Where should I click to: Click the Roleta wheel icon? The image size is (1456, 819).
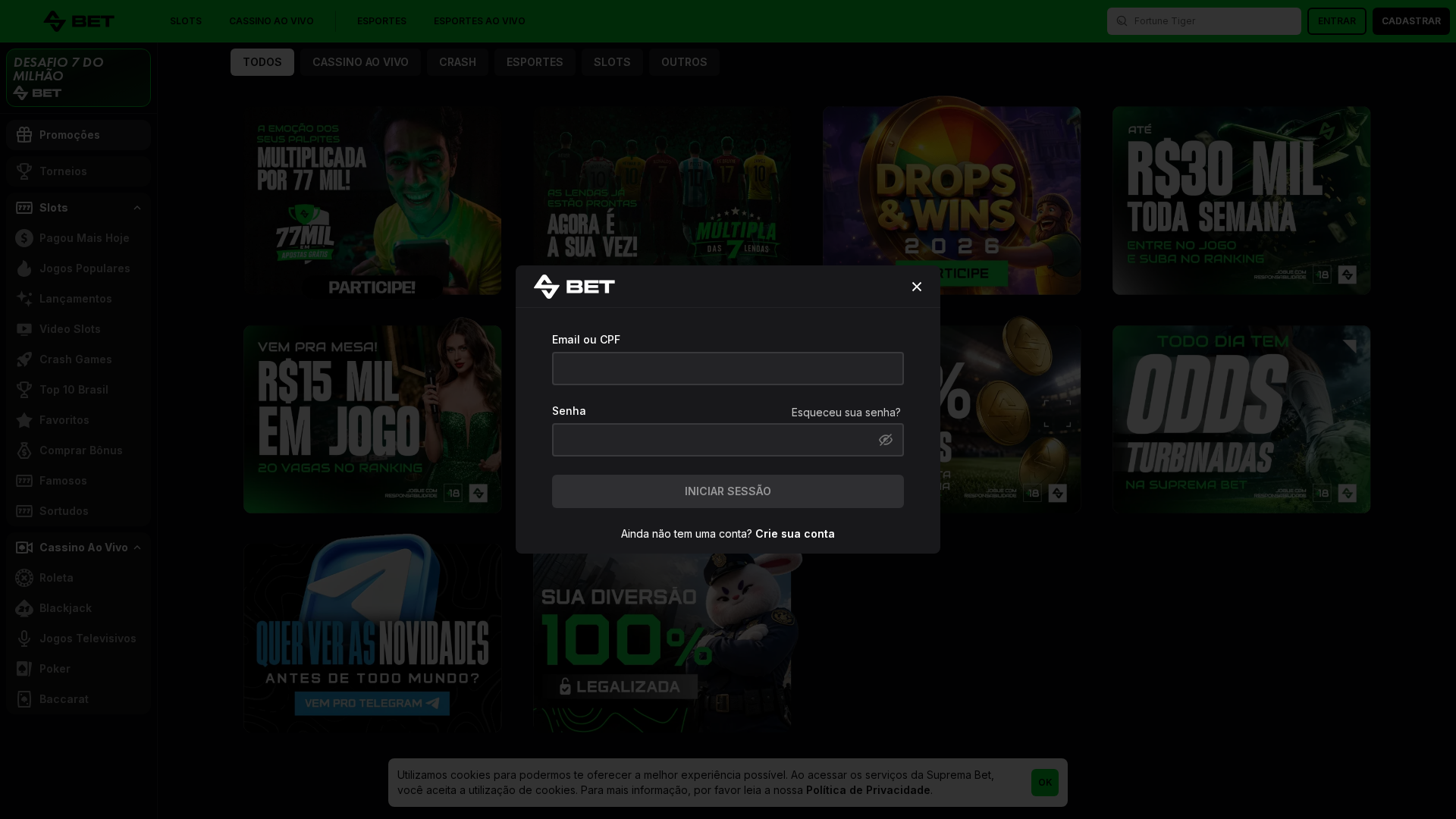click(24, 578)
